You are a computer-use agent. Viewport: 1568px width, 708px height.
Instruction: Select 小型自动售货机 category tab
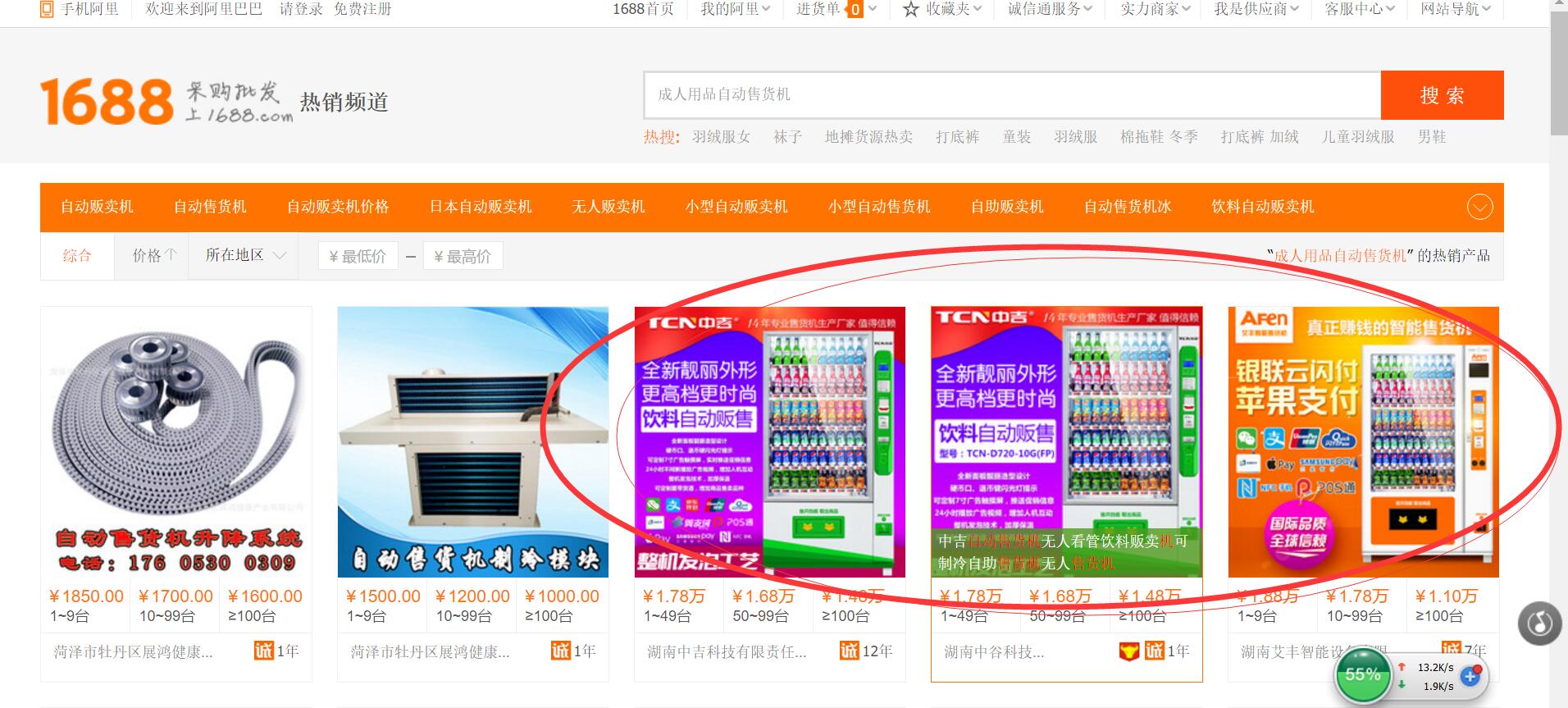coord(879,207)
